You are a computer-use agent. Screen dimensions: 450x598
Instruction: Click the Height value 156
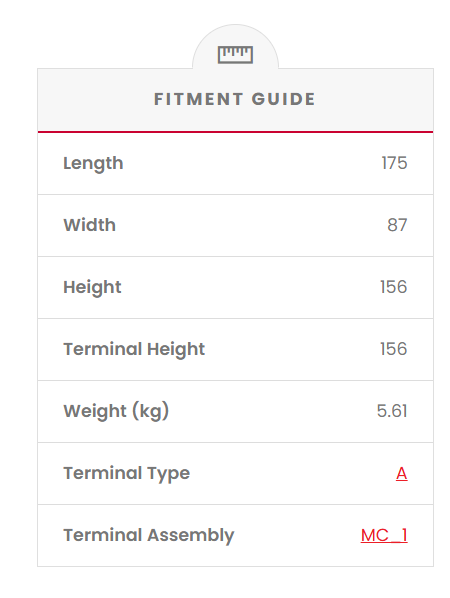tap(394, 287)
